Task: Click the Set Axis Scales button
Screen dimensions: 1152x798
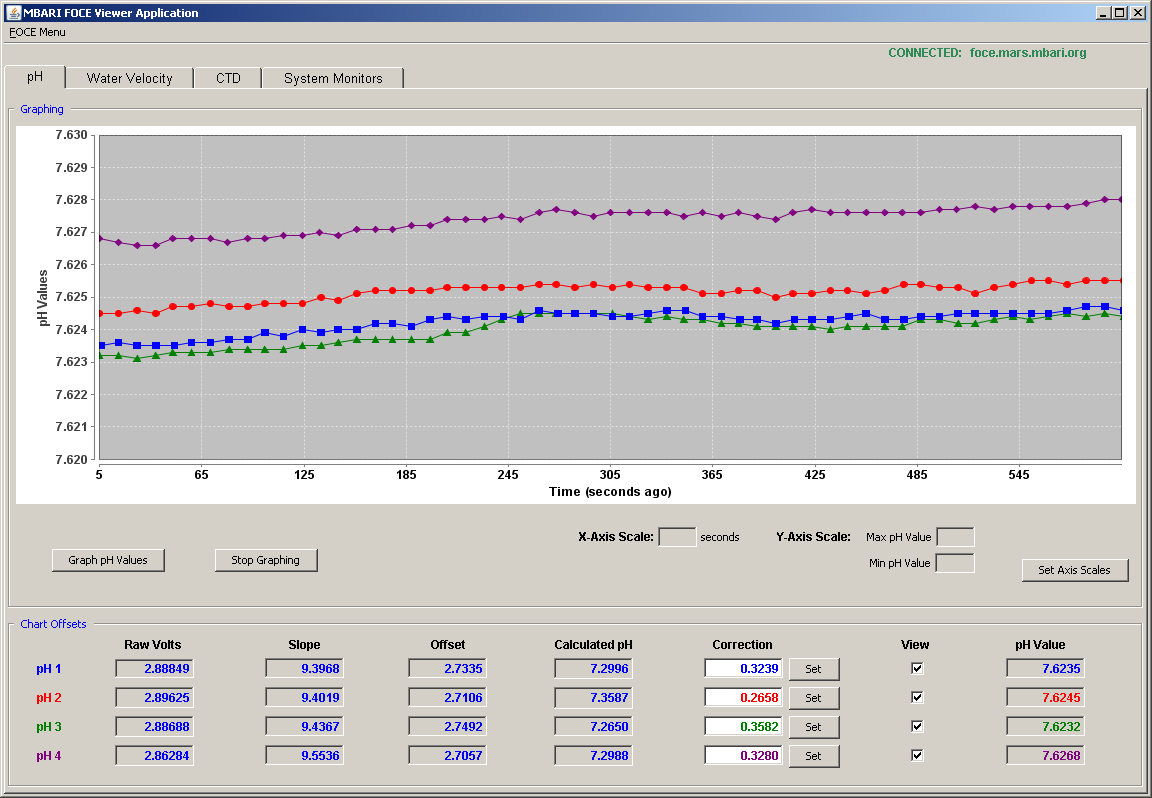Action: 1074,569
